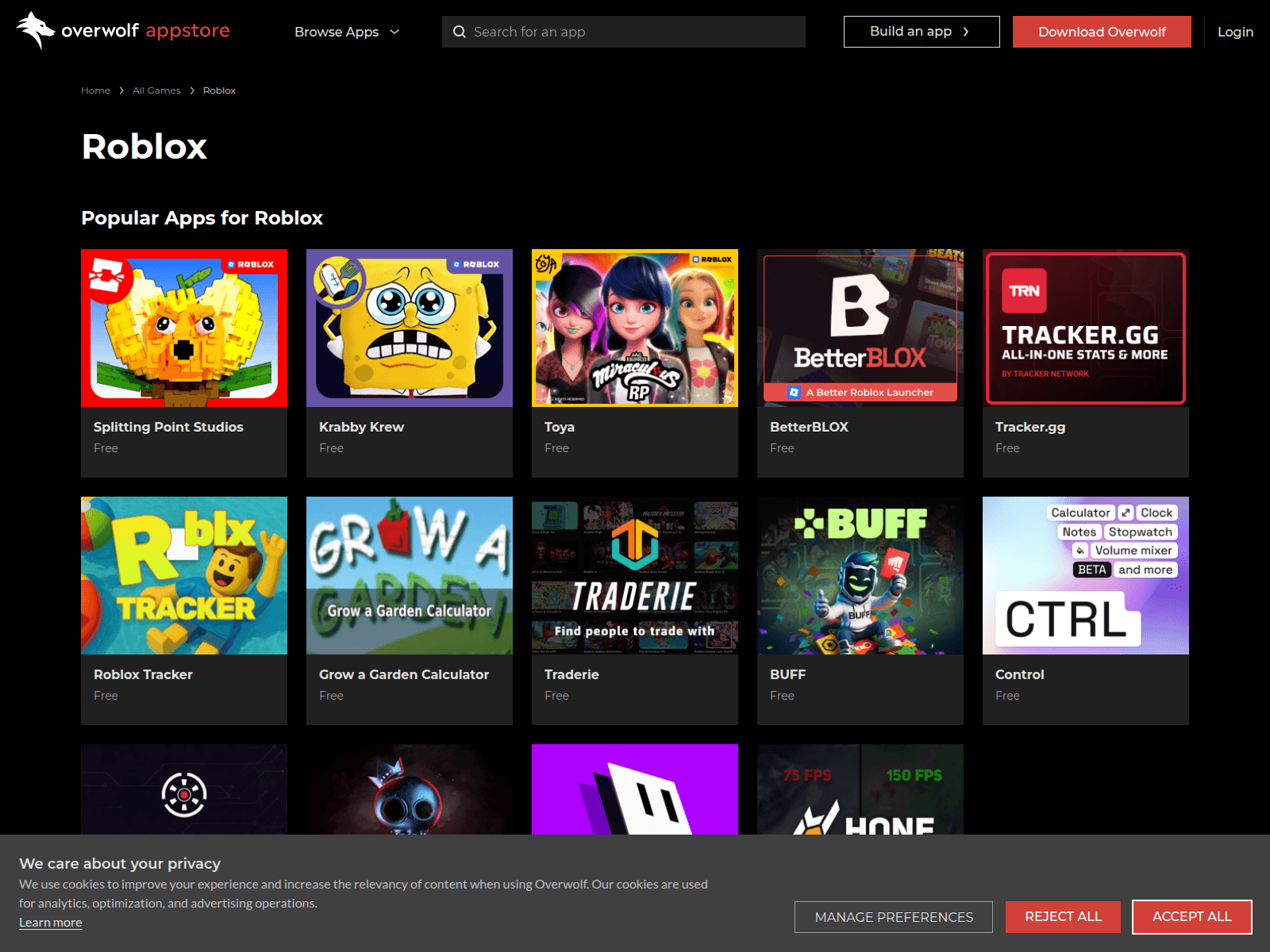Screen dimensions: 1270x952
Task: Click the Search for an app field
Action: click(623, 32)
